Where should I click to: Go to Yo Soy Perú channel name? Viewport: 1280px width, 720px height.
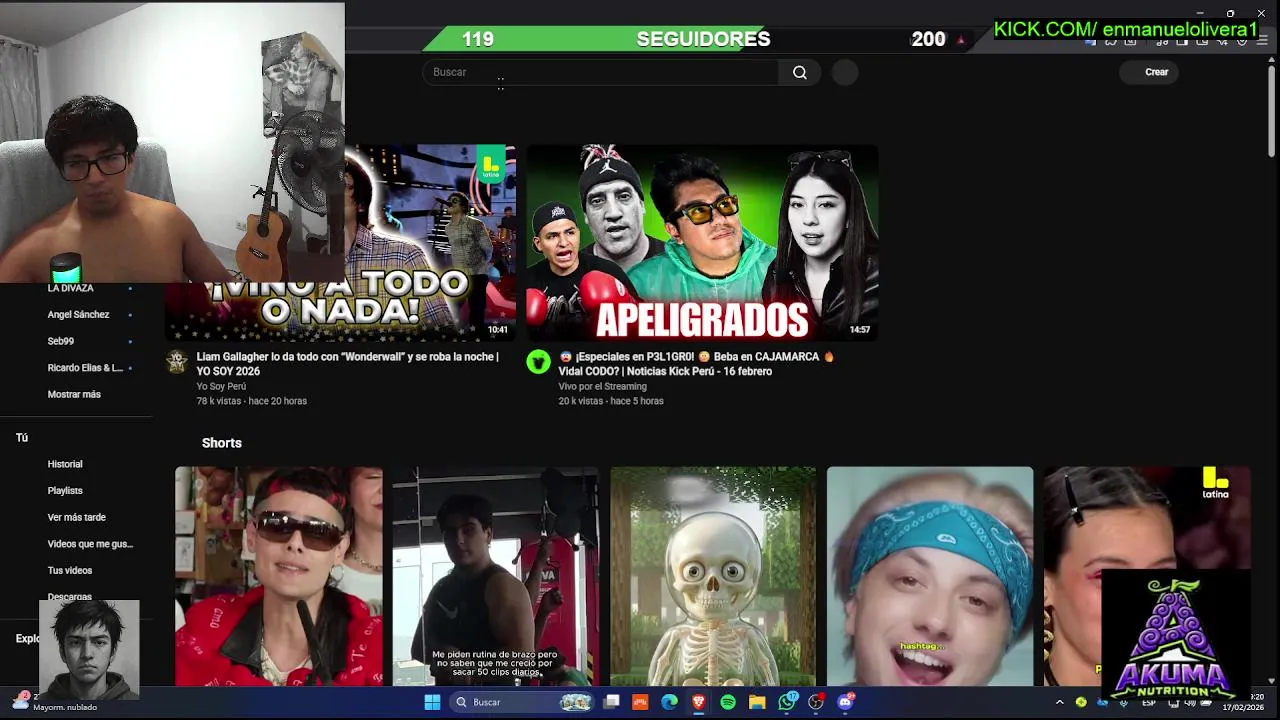click(x=221, y=386)
